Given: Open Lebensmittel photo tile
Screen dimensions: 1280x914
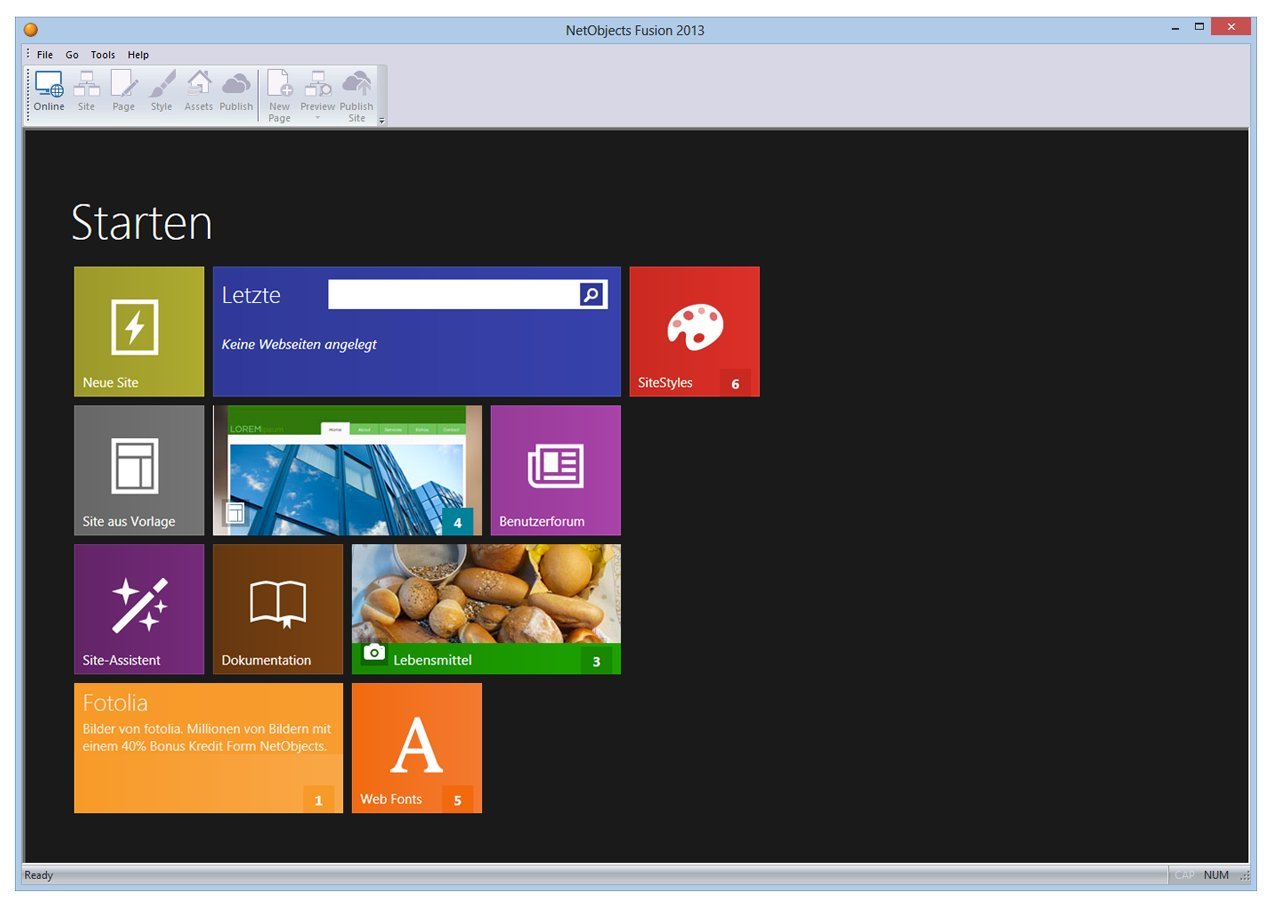Looking at the screenshot, I should (486, 609).
